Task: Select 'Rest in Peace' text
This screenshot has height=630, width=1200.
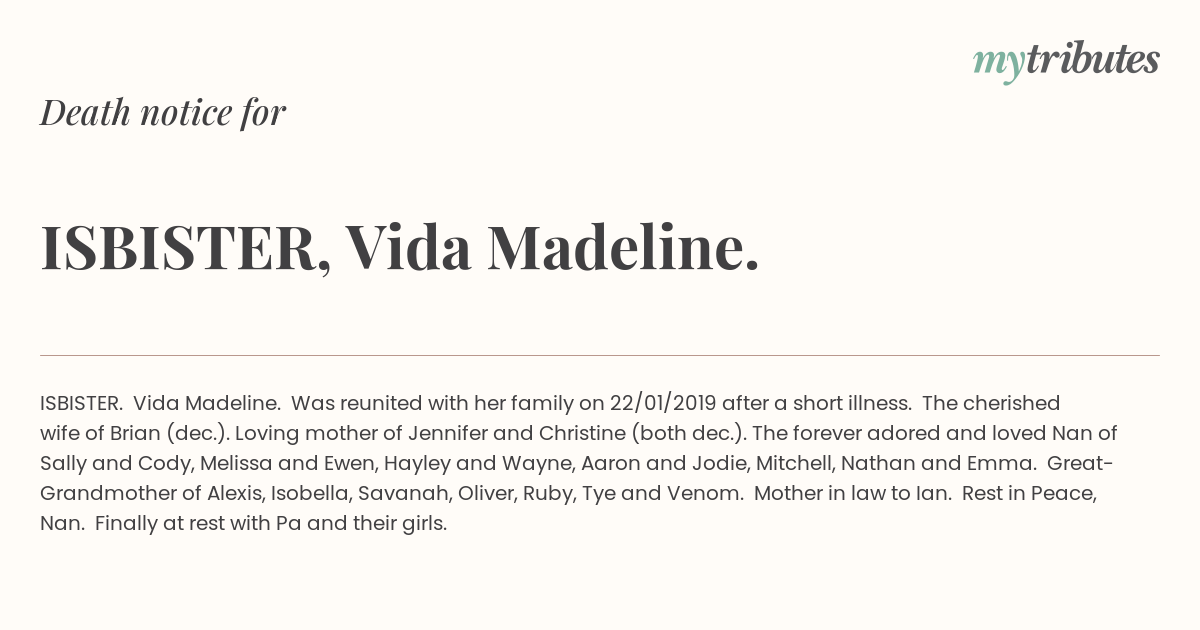Action: coord(1029,494)
